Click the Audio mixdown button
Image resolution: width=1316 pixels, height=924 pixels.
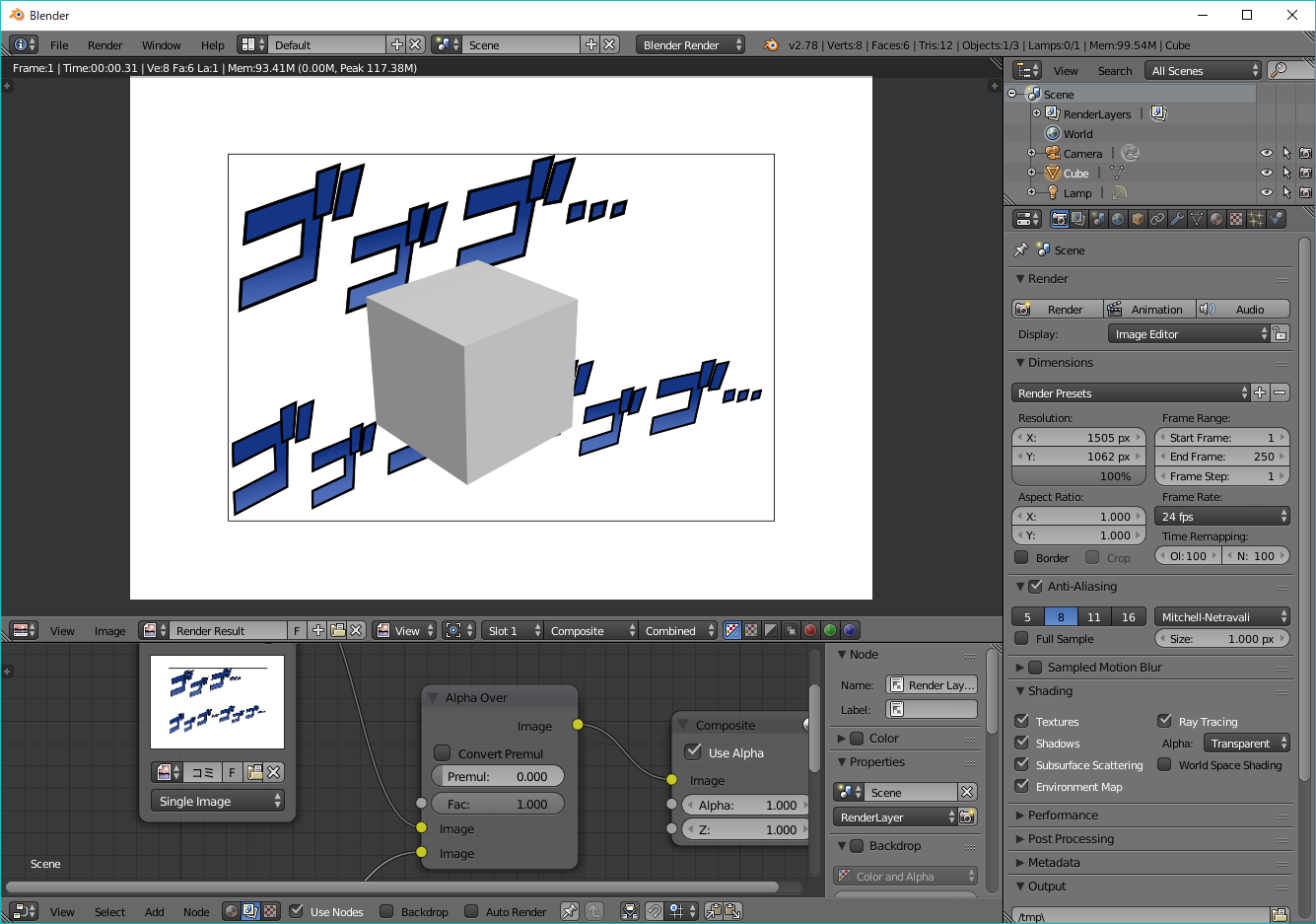click(x=1243, y=309)
